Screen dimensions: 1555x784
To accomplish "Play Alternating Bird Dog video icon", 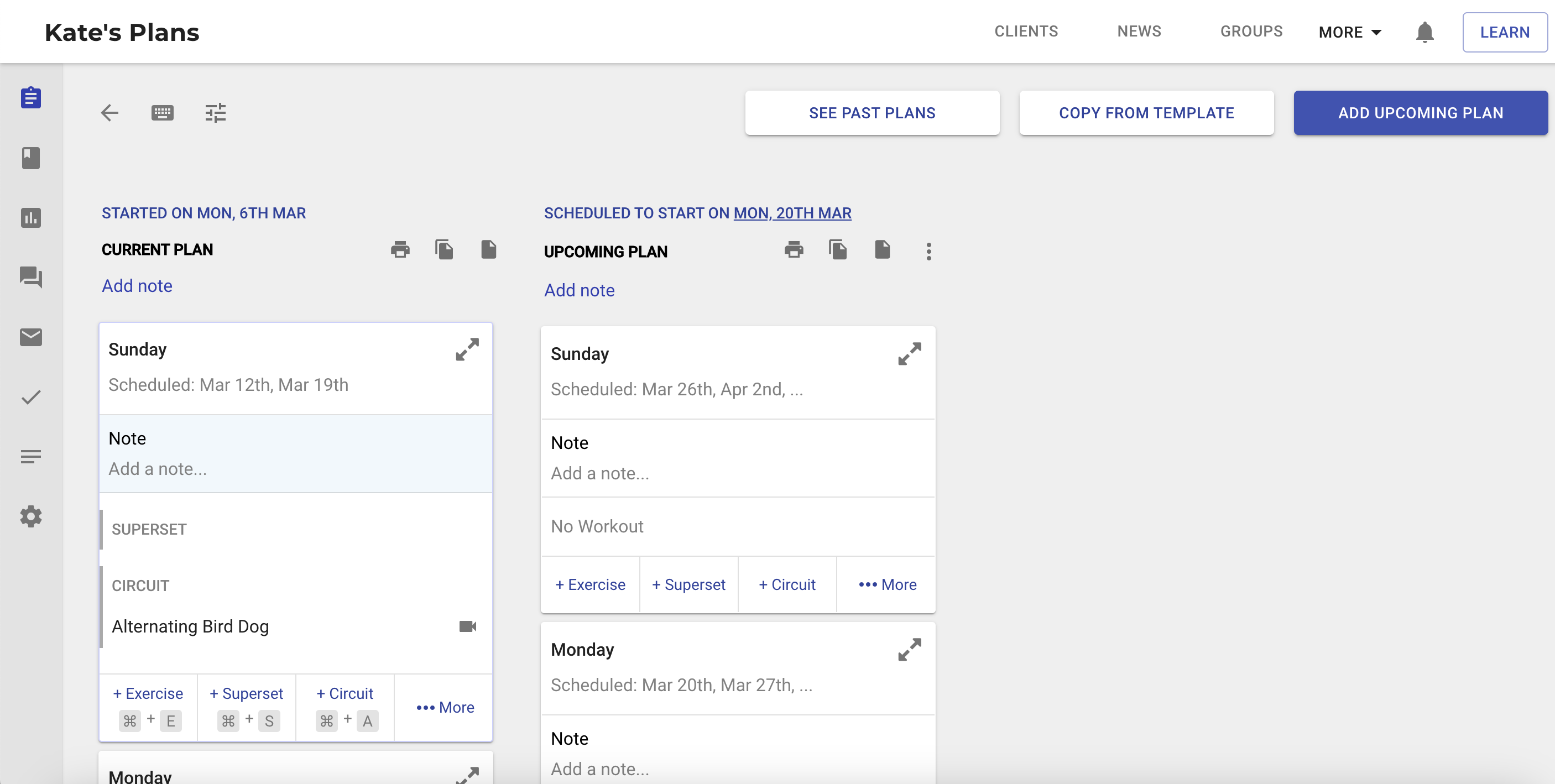I will 467,626.
